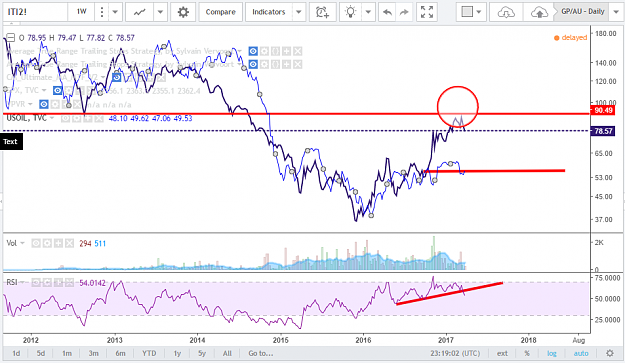Enter fullscreen mode

click(427, 12)
